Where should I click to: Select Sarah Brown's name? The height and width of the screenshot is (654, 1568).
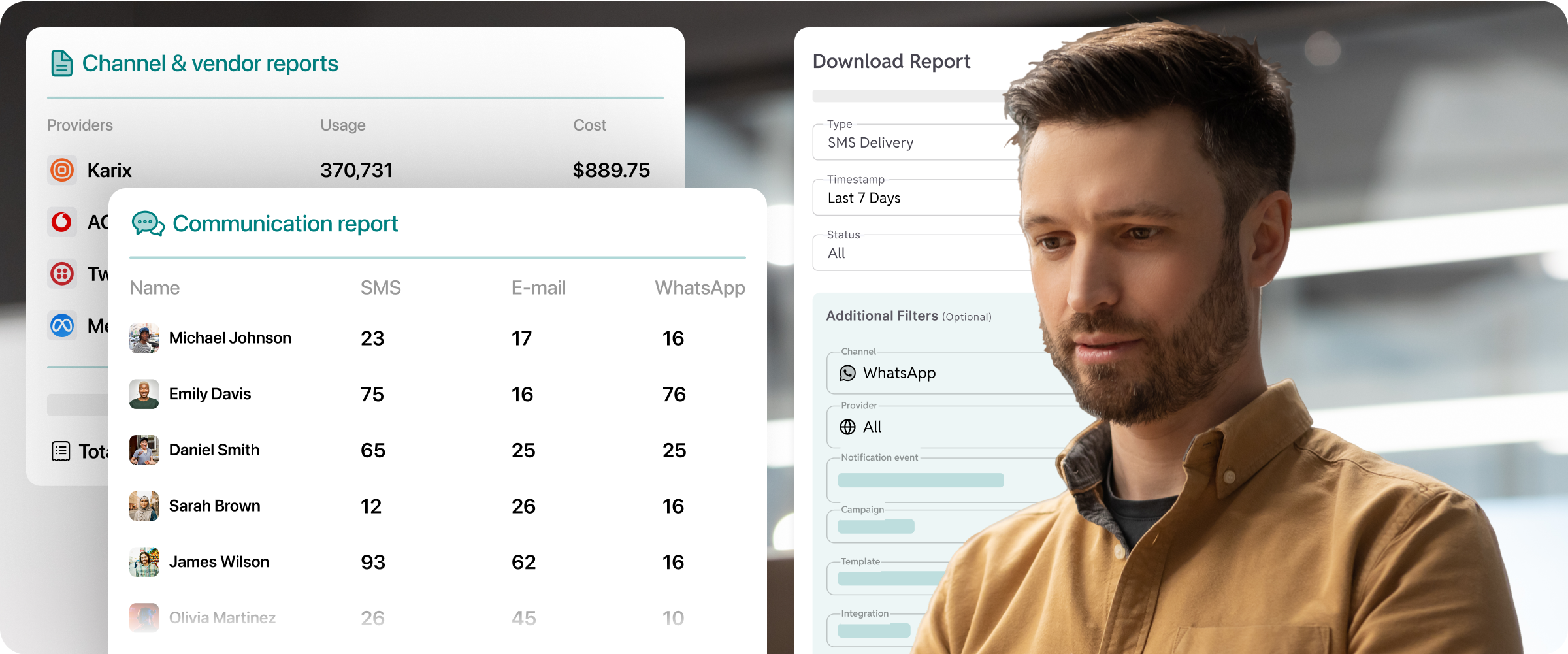[214, 506]
